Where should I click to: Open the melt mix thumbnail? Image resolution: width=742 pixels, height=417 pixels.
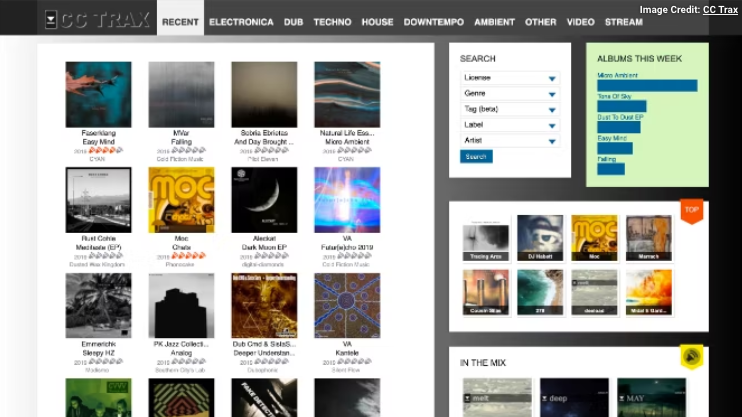(x=497, y=398)
